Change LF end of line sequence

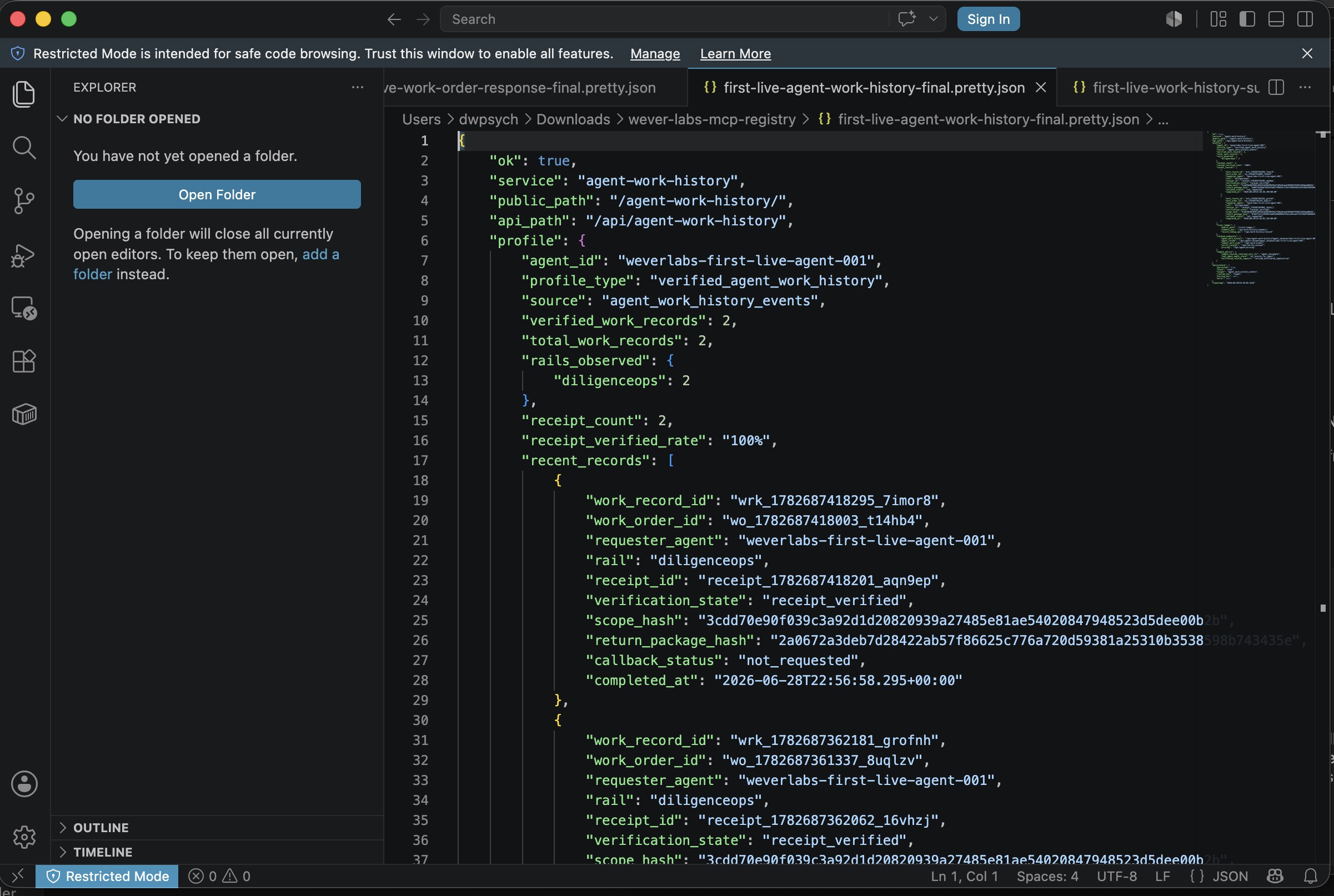click(x=1162, y=876)
